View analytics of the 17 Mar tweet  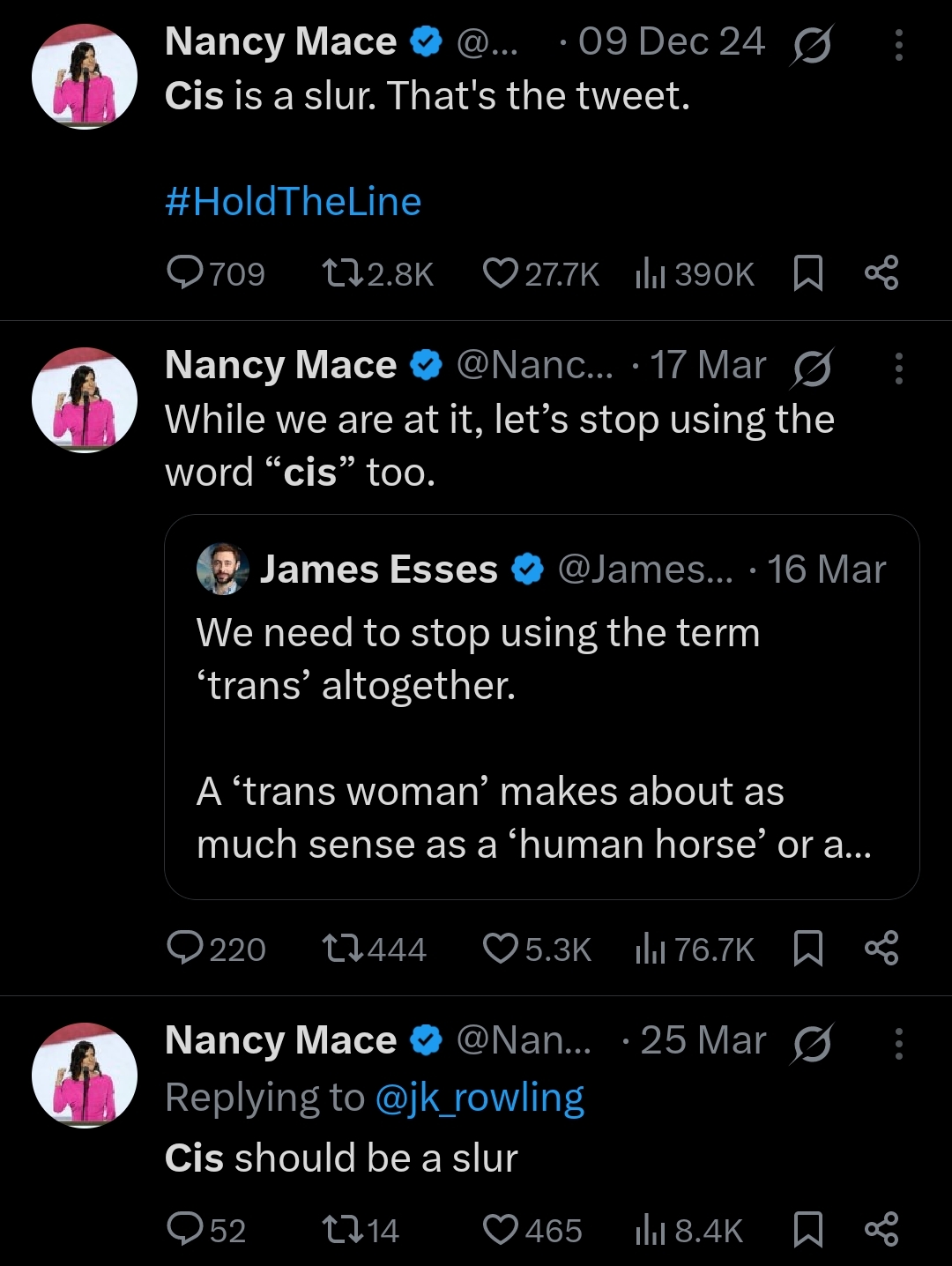point(649,949)
